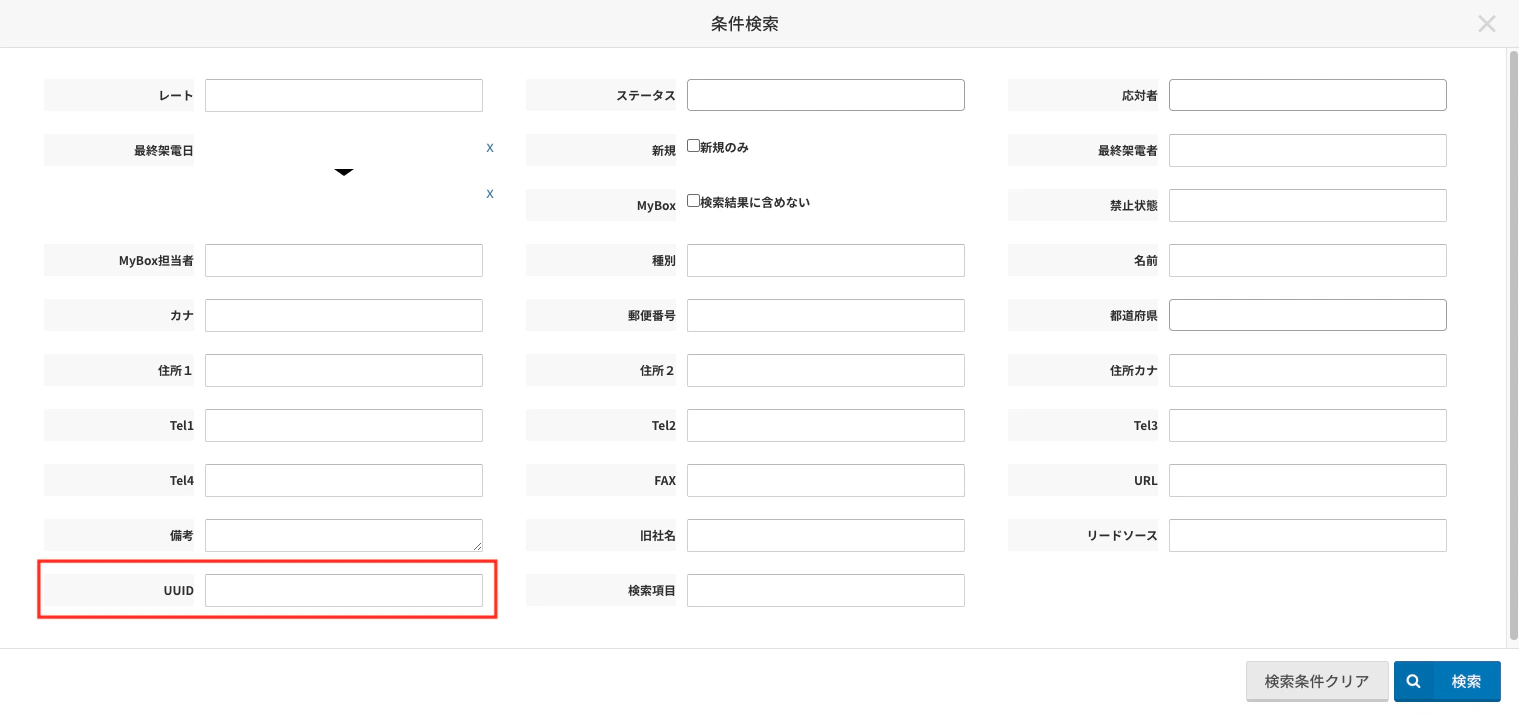Click the 住所２ input field
This screenshot has height=714, width=1519.
[x=826, y=370]
